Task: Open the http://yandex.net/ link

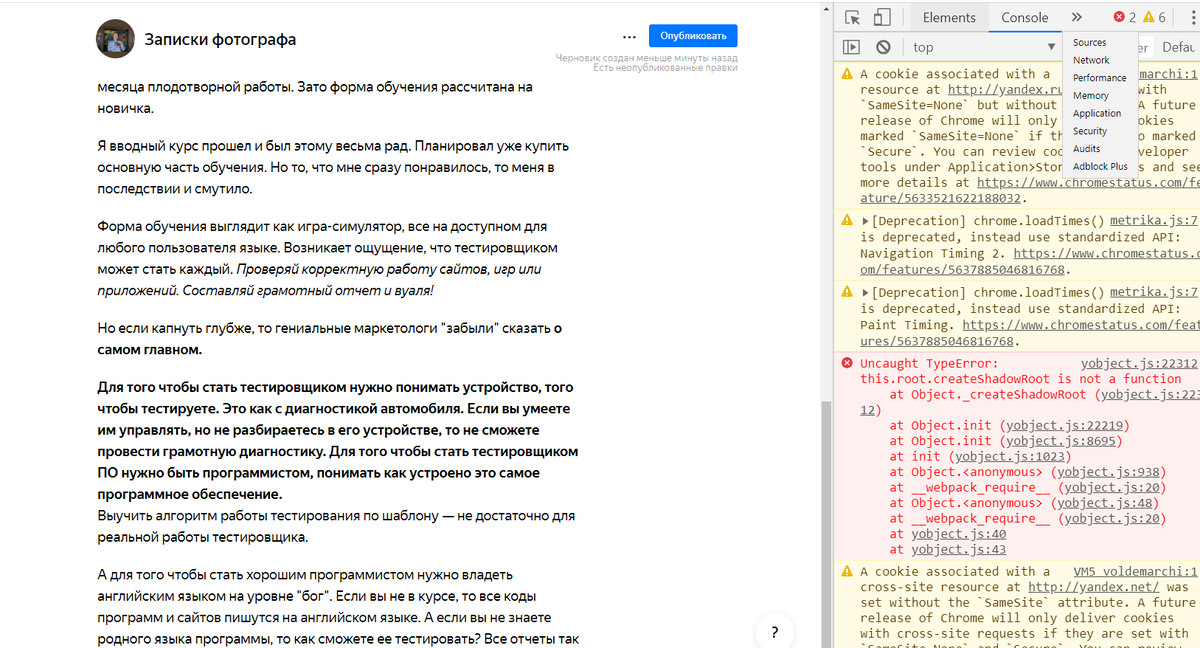Action: (1094, 587)
